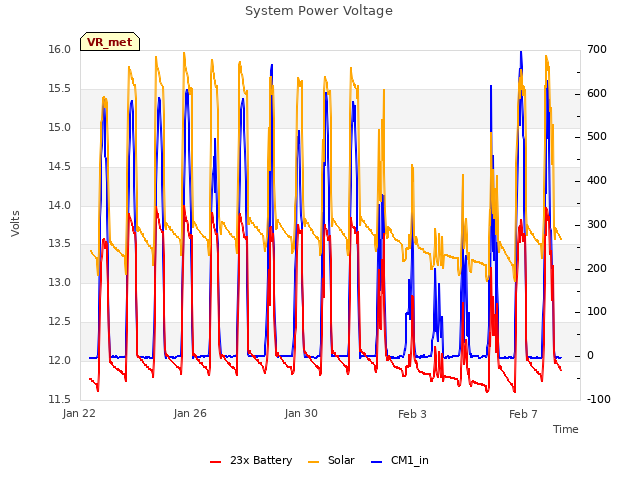Select the Jan 30 date tick label
This screenshot has width=640, height=480.
301,413
